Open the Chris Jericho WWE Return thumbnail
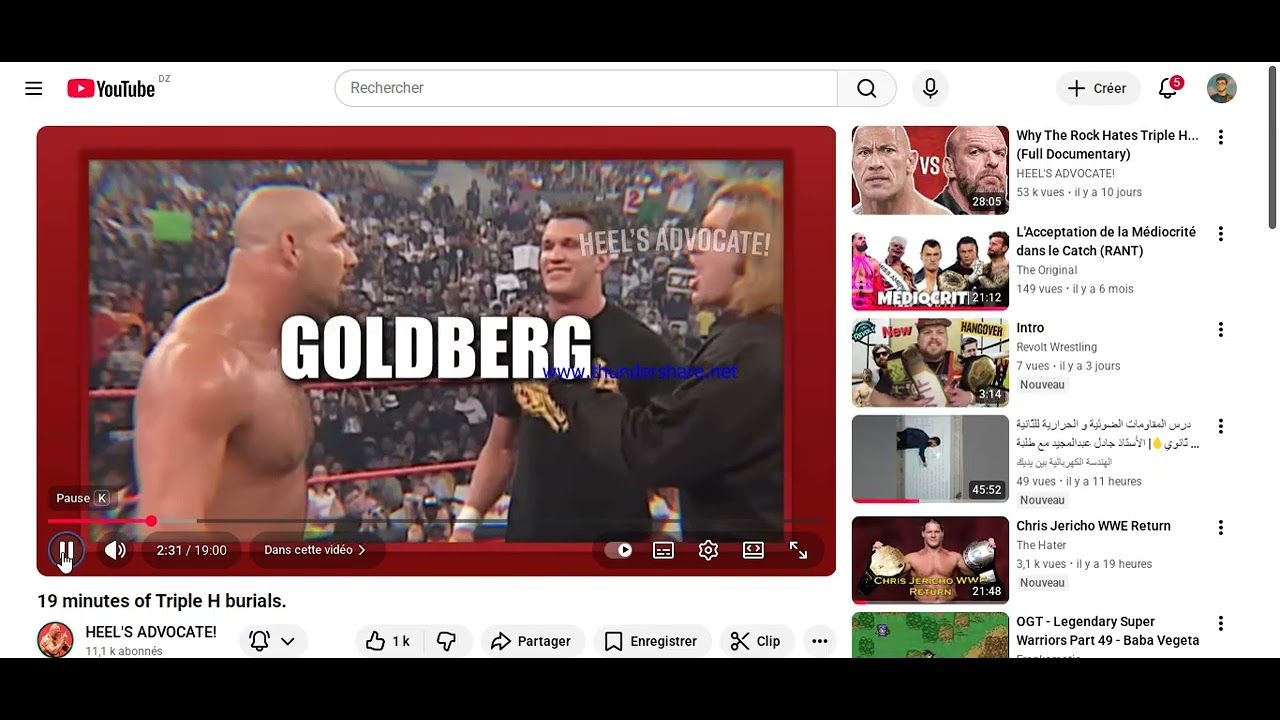Screen dimensions: 1280x720 930,560
